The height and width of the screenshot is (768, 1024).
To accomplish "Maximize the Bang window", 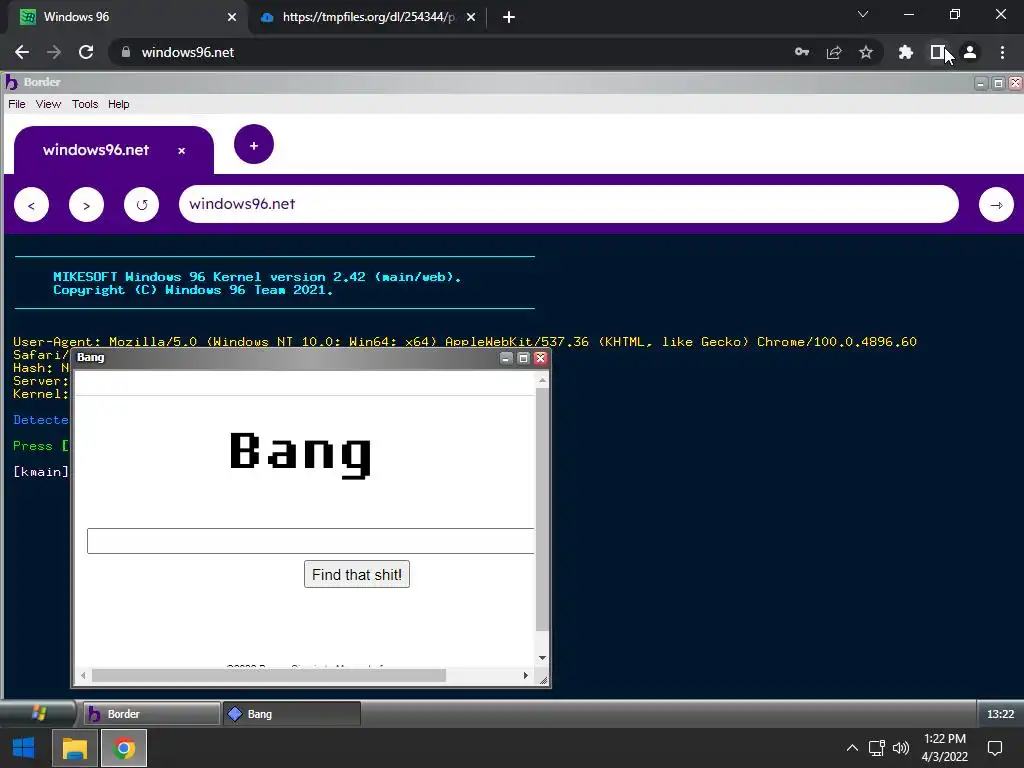I will [523, 358].
